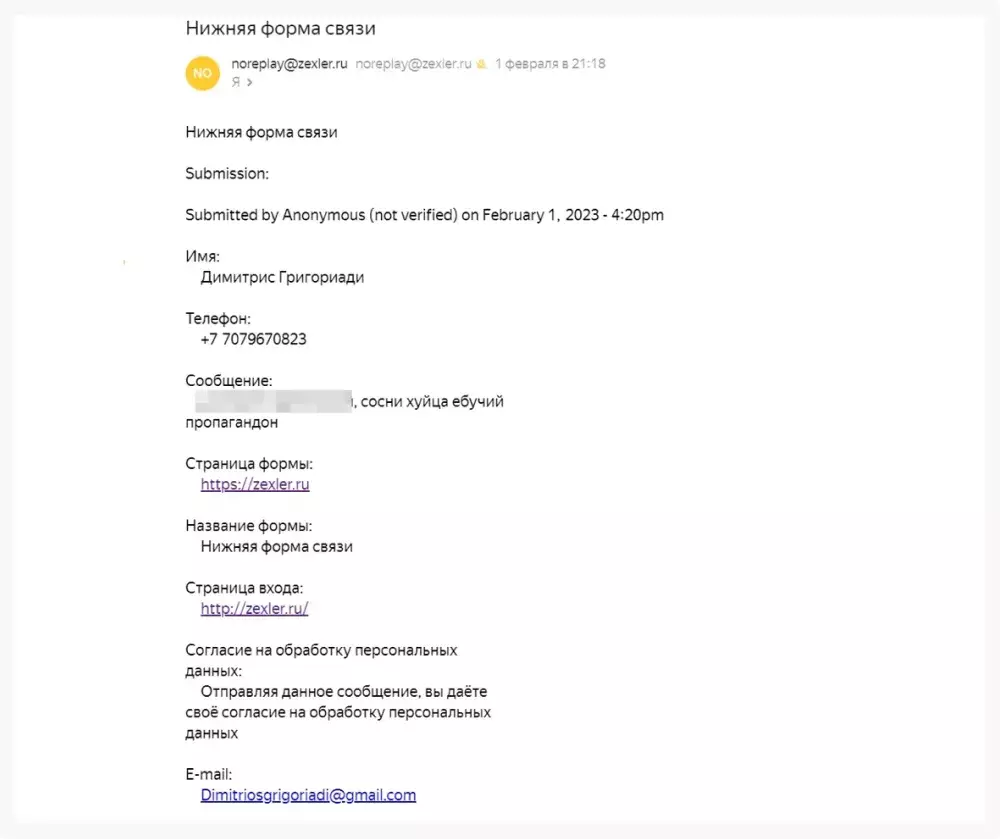This screenshot has height=839, width=1000.
Task: Expand recipient details chevron next to Я
Action: point(249,83)
